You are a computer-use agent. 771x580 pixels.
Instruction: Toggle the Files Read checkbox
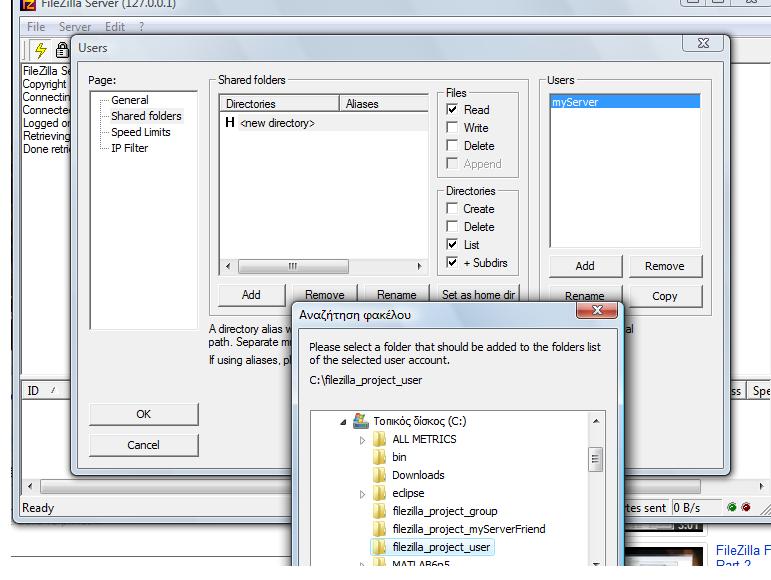coord(452,109)
